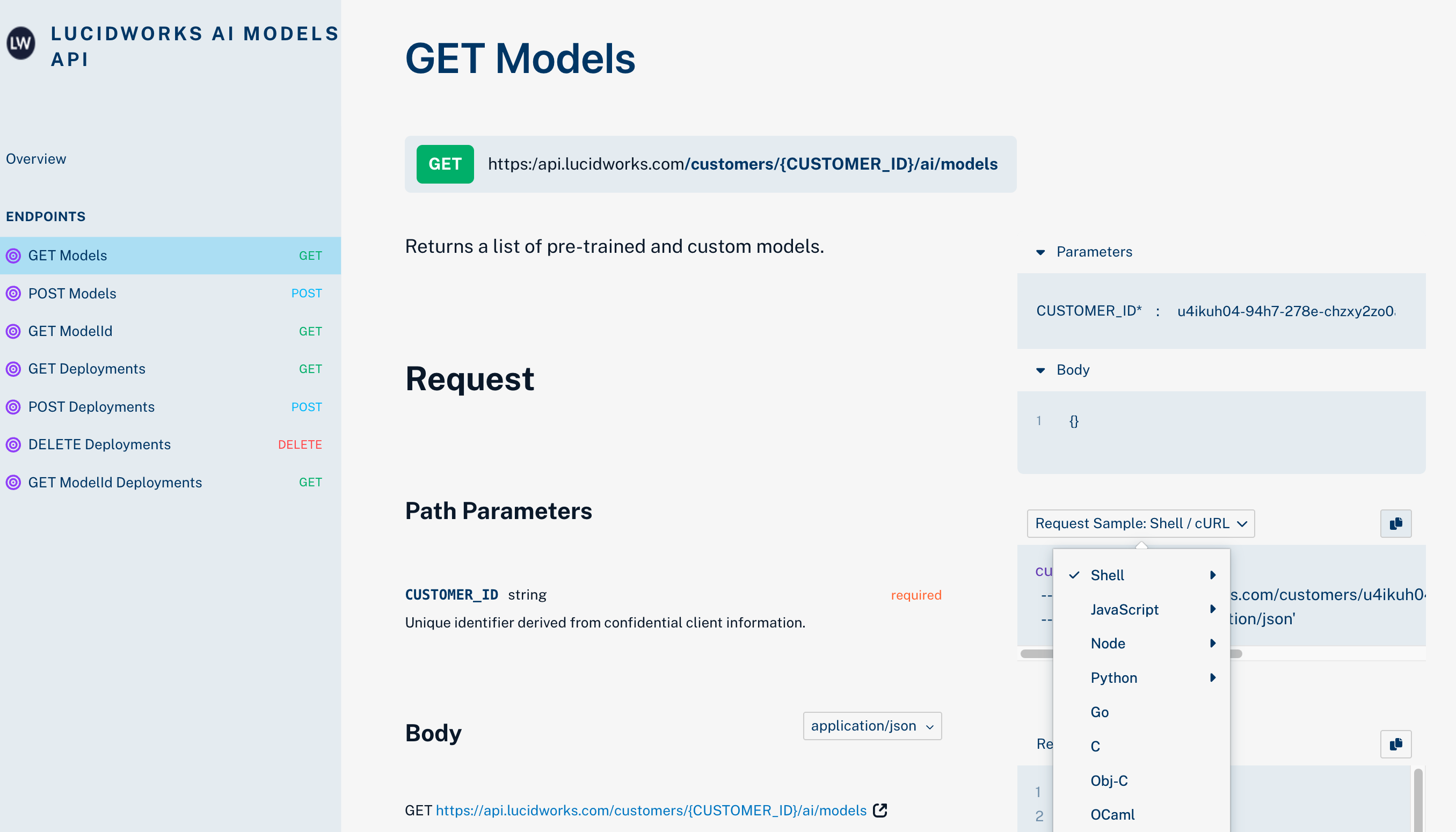Expand the JavaScript submenu arrow
Viewport: 1456px width, 832px height.
1213,609
